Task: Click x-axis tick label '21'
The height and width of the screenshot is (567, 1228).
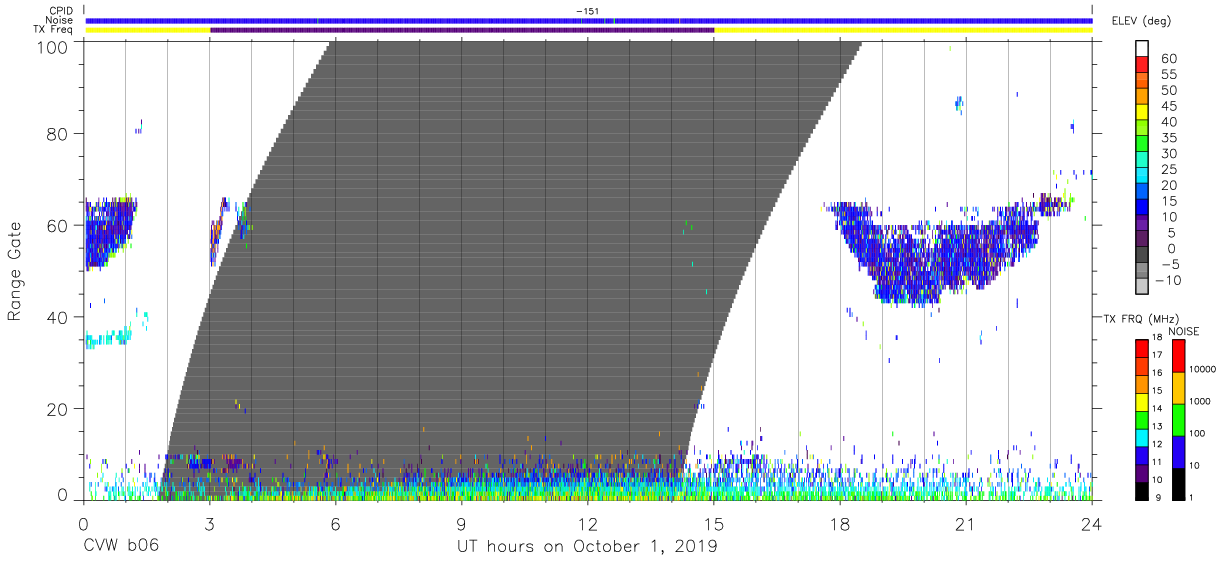Action: (965, 525)
